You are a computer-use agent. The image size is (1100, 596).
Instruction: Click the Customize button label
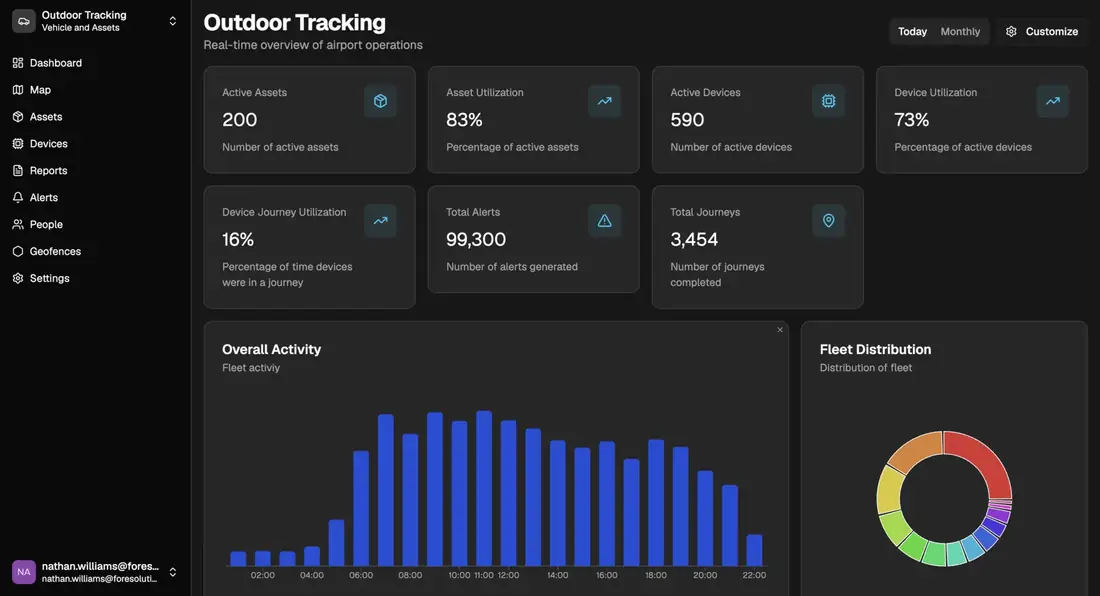[x=1052, y=32]
